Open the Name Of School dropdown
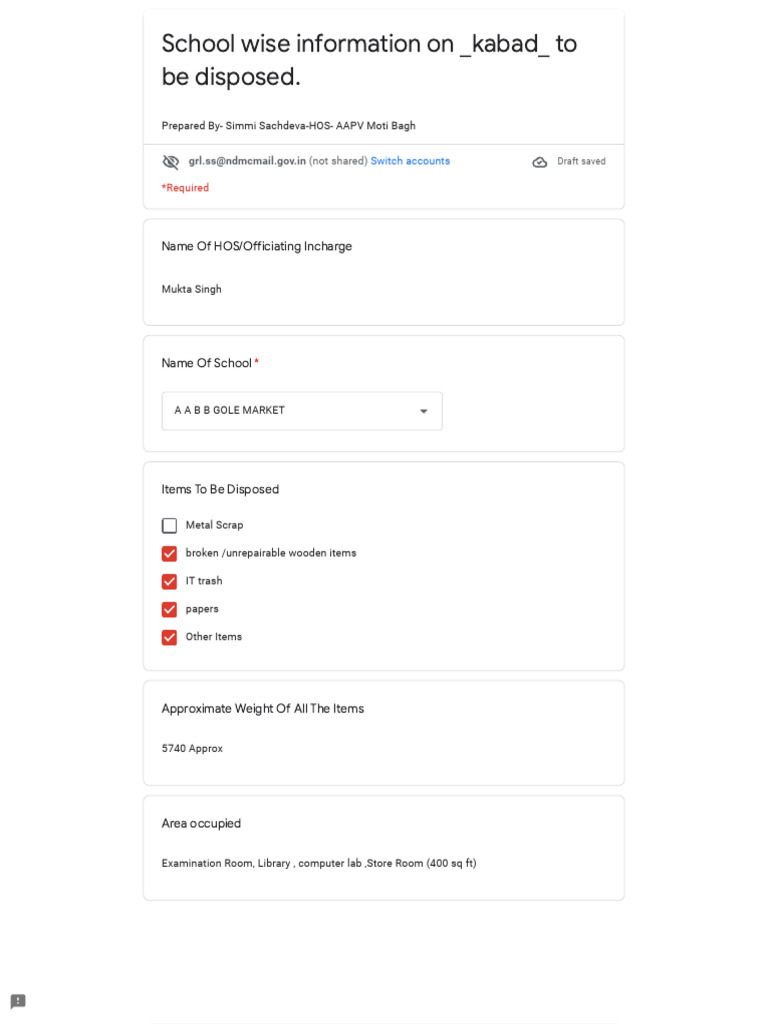 (301, 411)
